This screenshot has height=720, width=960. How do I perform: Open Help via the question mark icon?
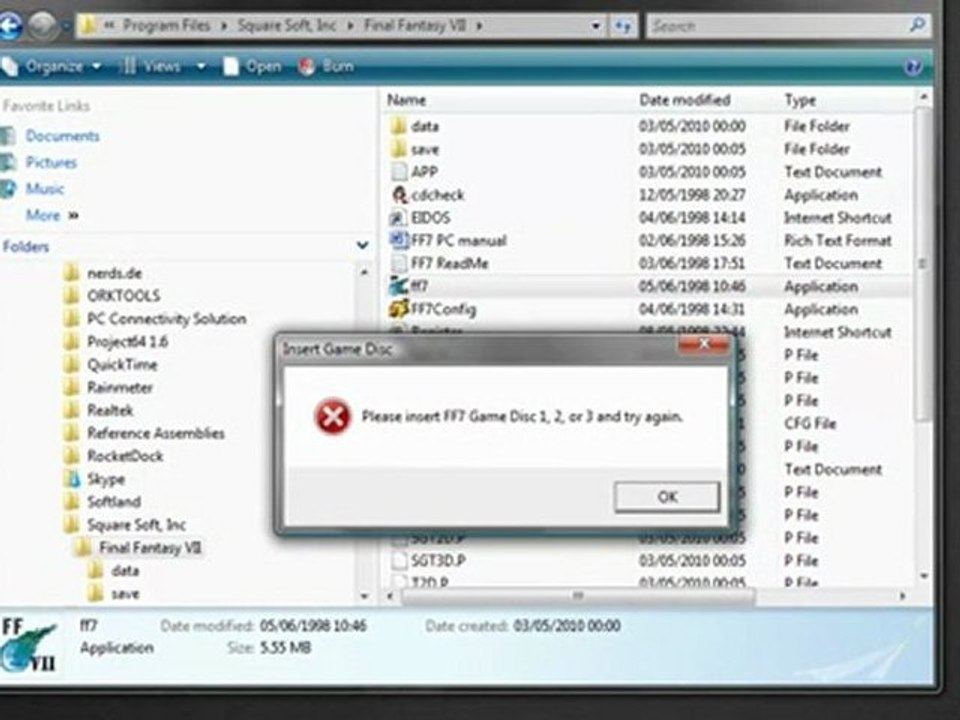click(913, 67)
